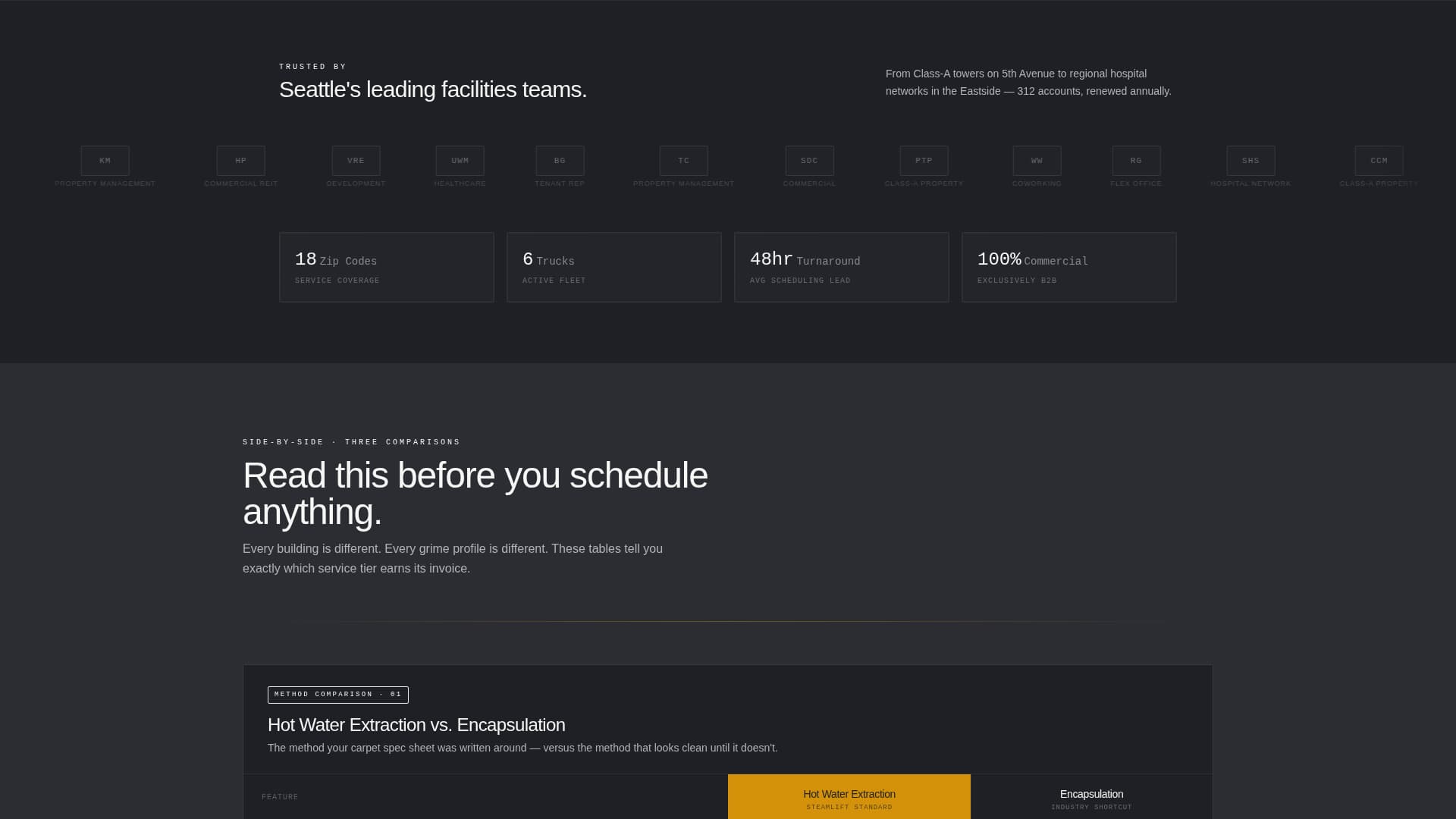Click the 'Hospital Network' label

(x=1251, y=184)
